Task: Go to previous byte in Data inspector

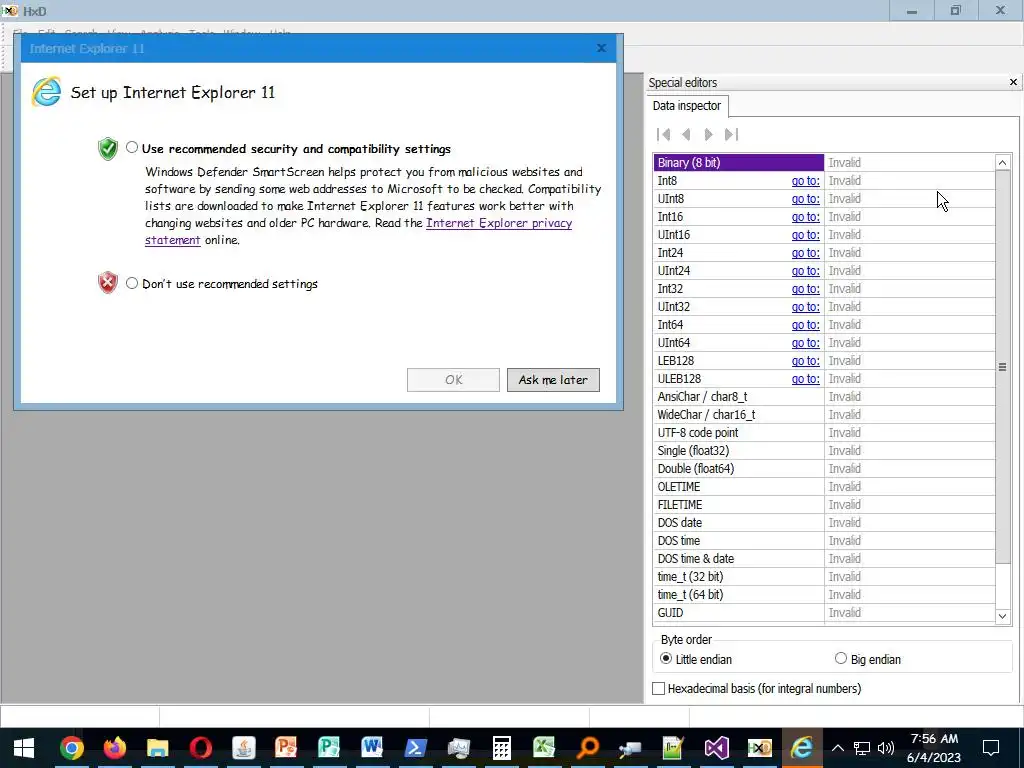Action: (x=686, y=135)
